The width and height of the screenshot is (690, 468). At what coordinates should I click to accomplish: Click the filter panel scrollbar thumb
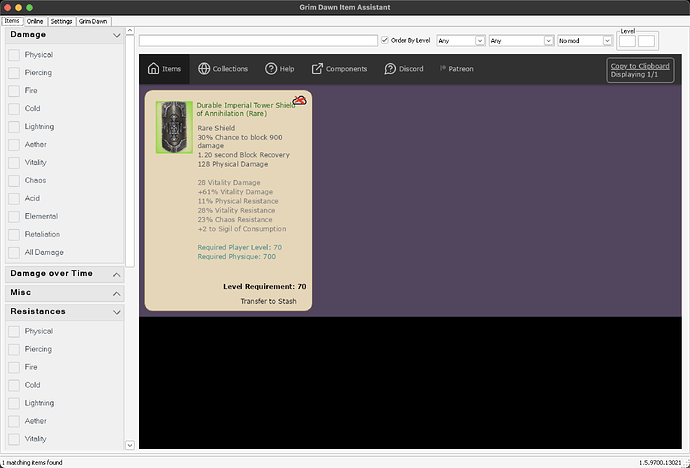click(129, 151)
